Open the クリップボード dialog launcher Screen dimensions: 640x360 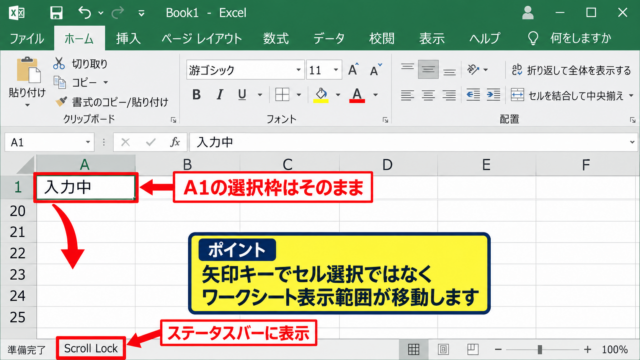[173, 120]
